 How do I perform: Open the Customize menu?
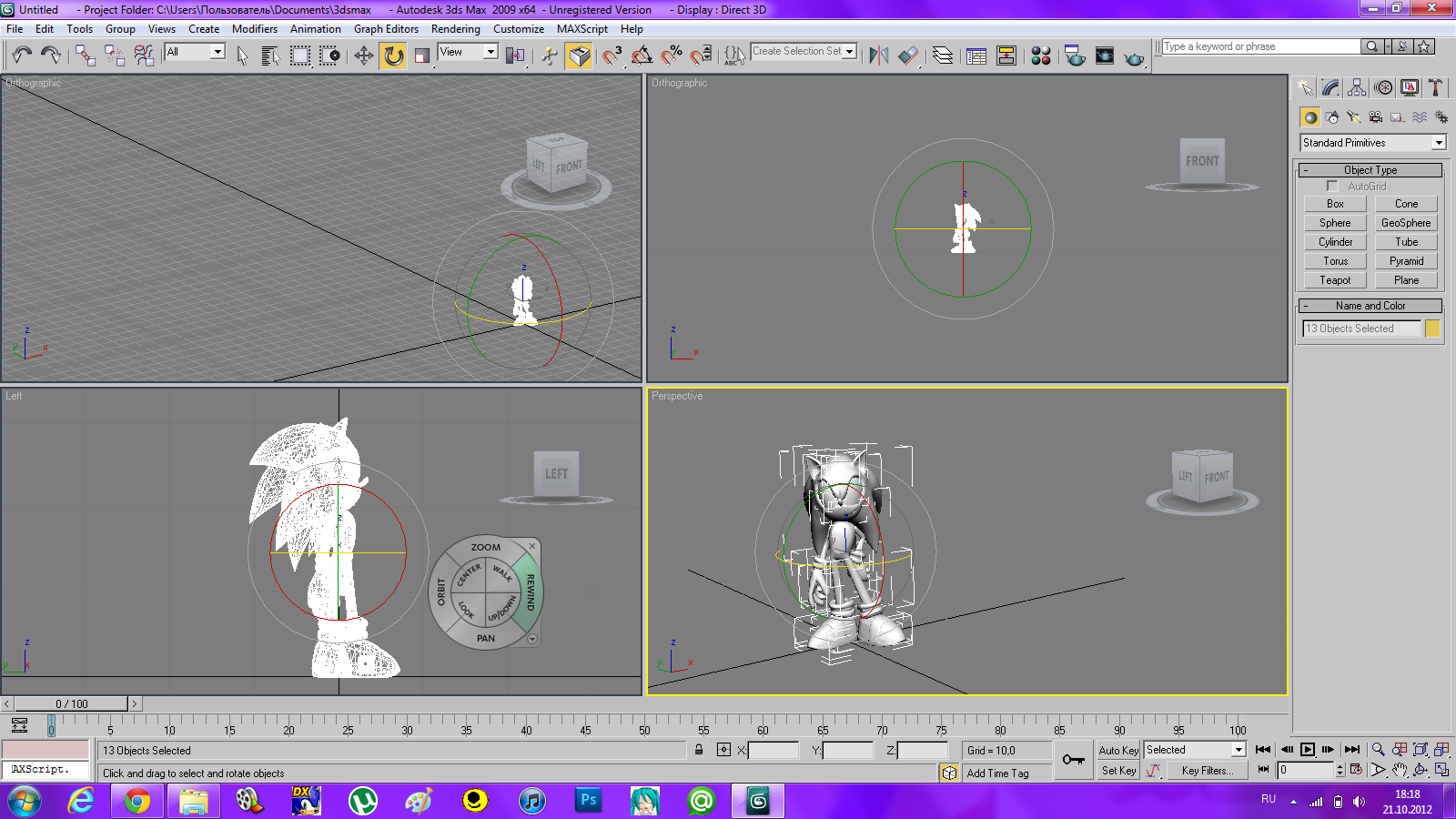tap(519, 29)
